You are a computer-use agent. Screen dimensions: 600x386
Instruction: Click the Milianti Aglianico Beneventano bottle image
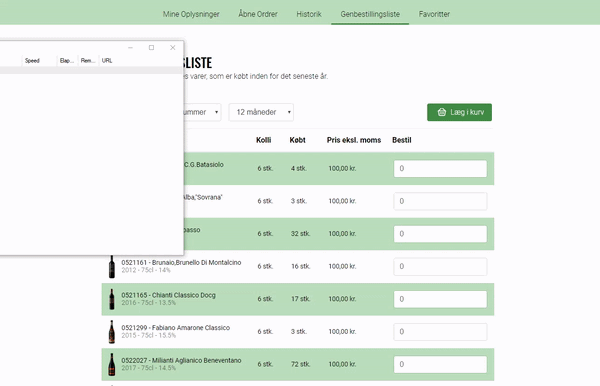[x=112, y=365]
